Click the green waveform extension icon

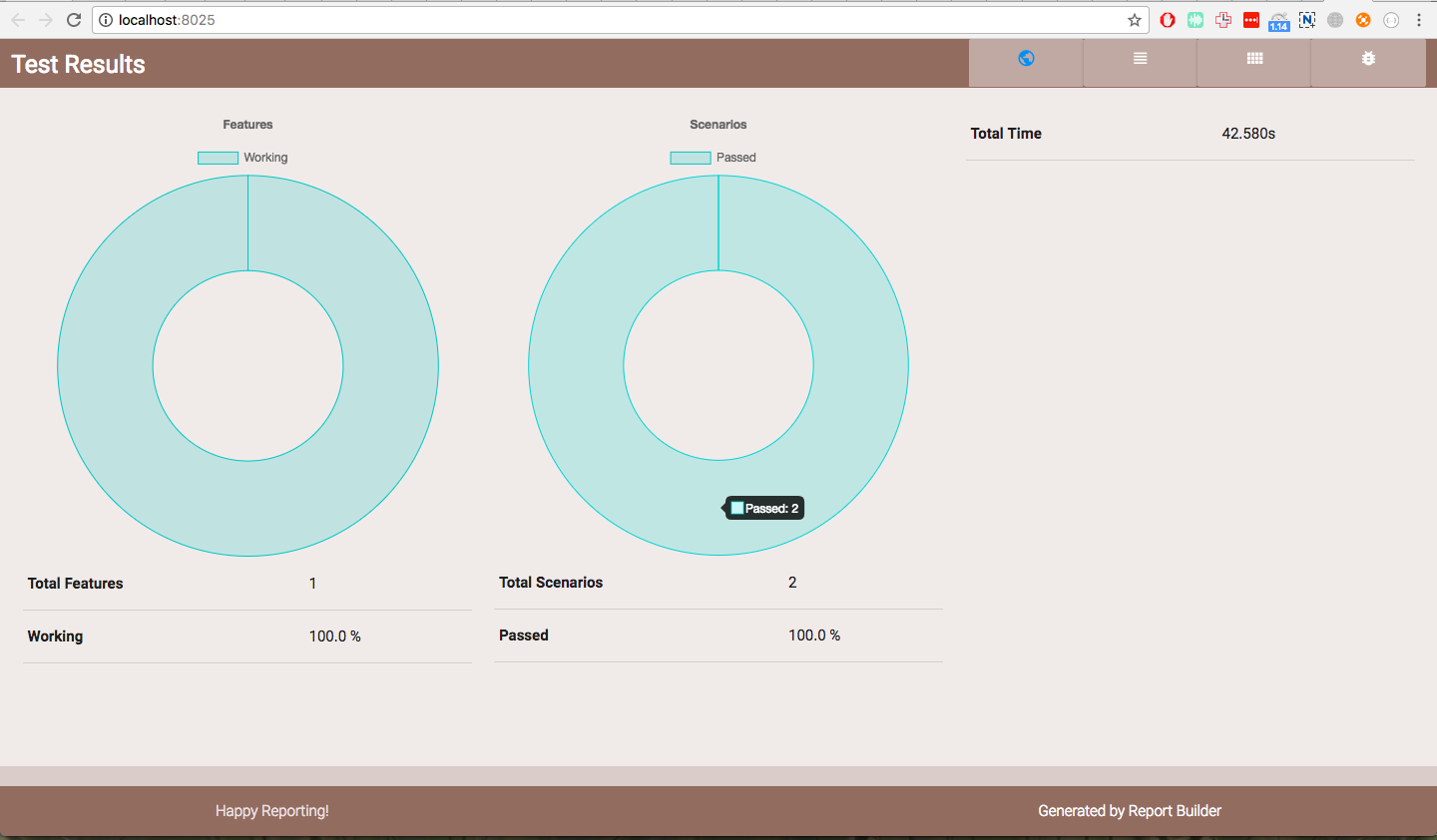pyautogui.click(x=1196, y=20)
